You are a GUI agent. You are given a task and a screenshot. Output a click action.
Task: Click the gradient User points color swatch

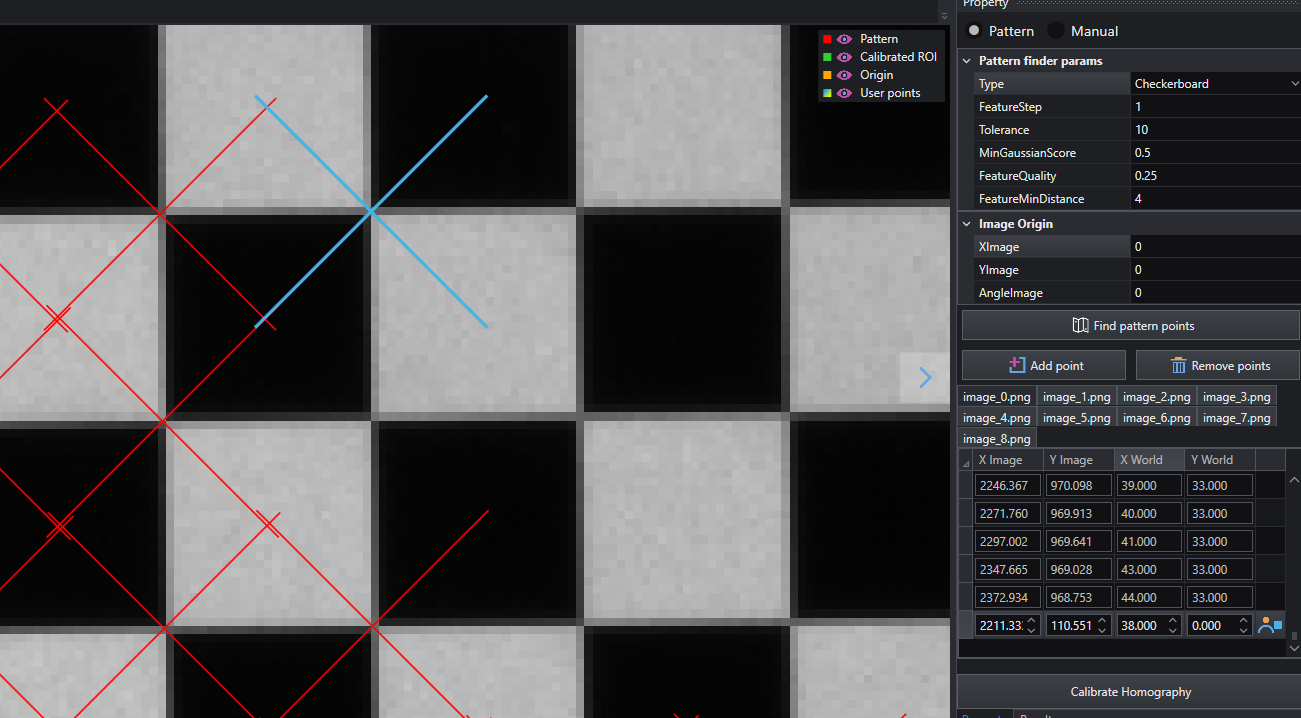coord(827,93)
